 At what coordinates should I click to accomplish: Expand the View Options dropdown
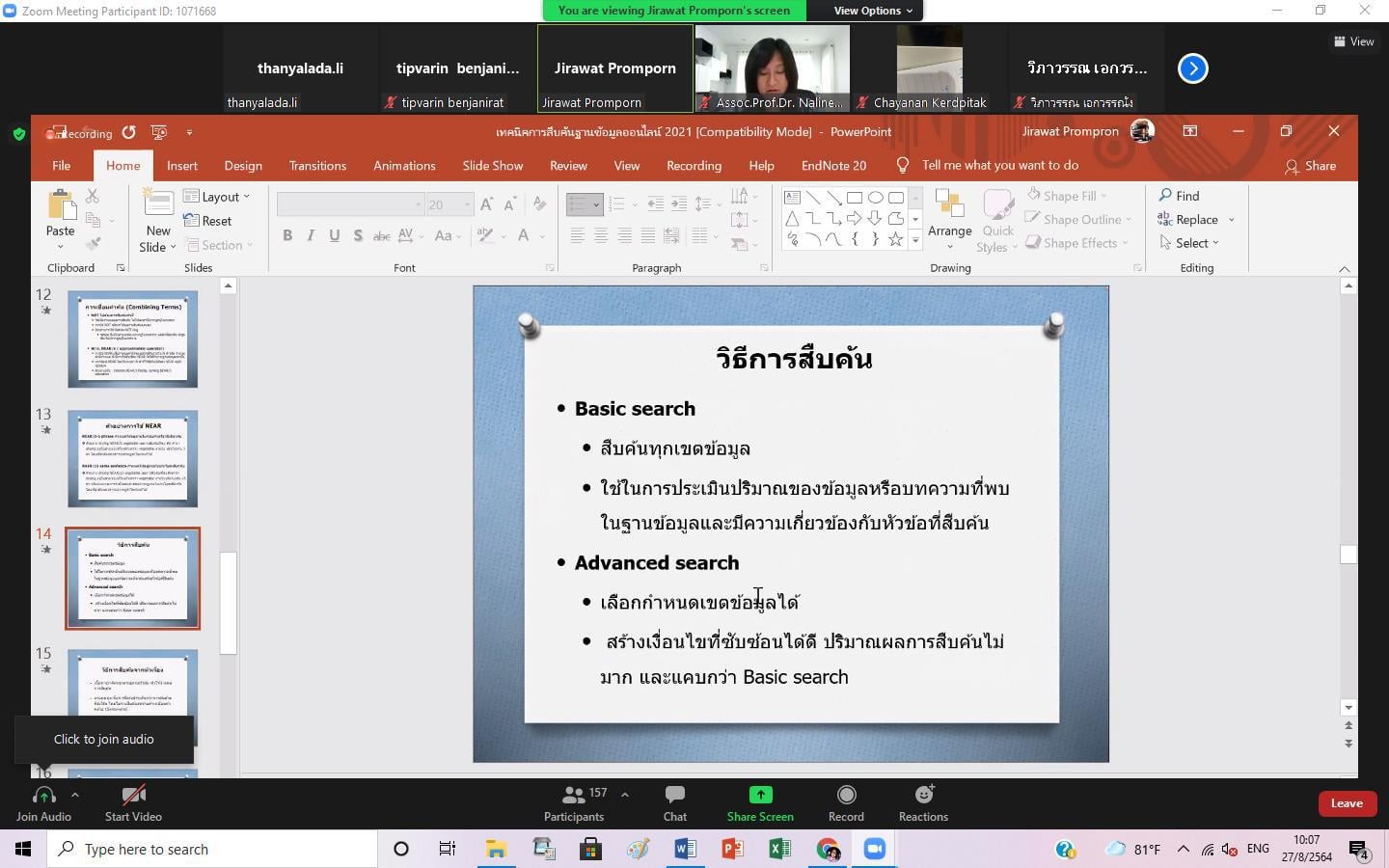pyautogui.click(x=872, y=11)
